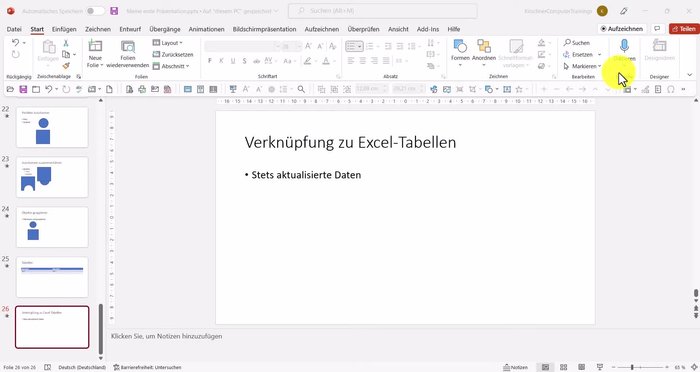This screenshot has width=700, height=372.
Task: Open the Datei menu
Action: [14, 29]
